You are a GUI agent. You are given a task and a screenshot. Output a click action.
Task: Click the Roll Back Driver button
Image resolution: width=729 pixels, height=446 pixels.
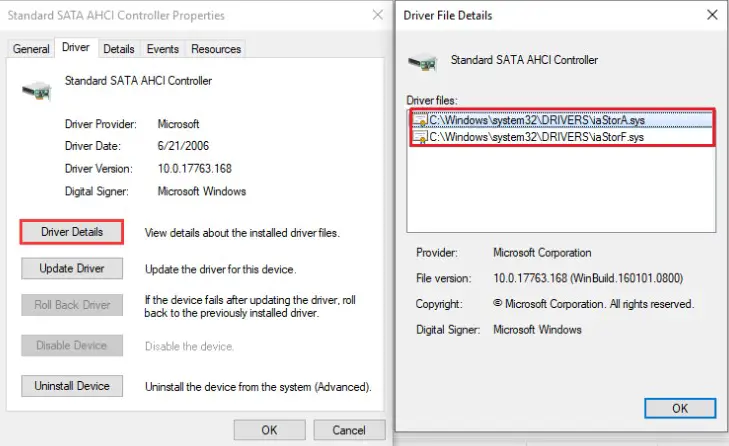click(72, 305)
